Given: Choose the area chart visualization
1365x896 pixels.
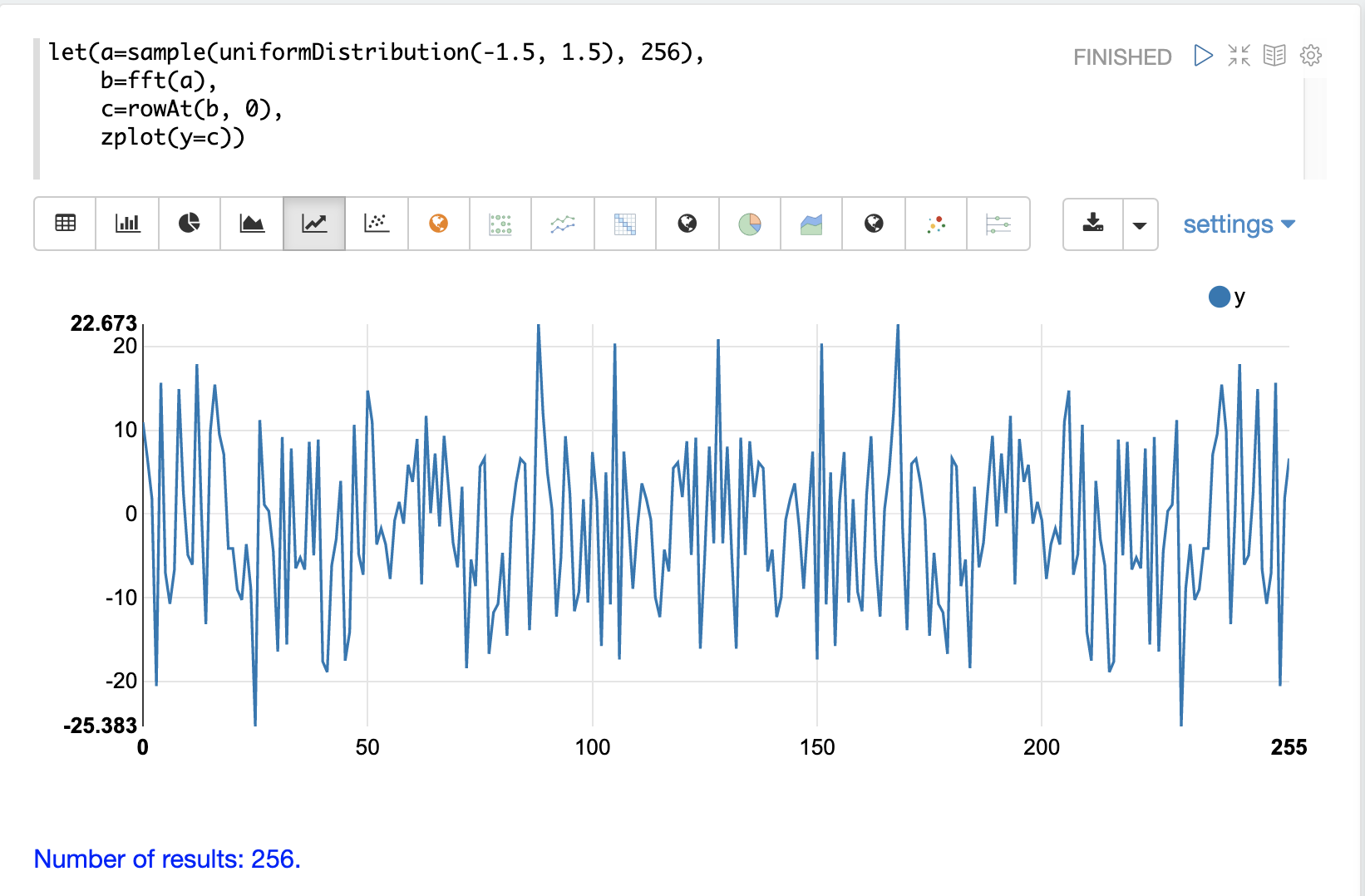Looking at the screenshot, I should point(252,224).
